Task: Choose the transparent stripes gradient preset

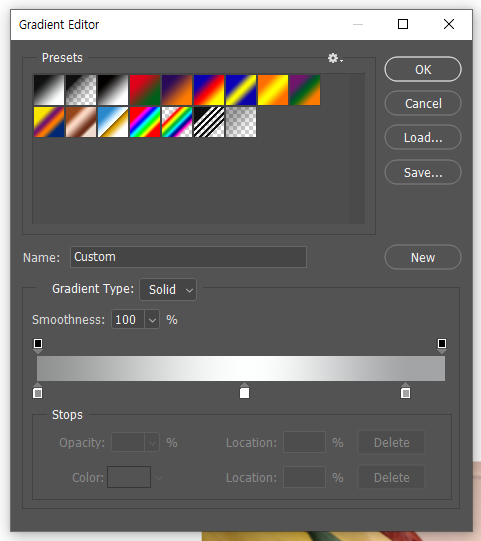Action: pos(209,122)
